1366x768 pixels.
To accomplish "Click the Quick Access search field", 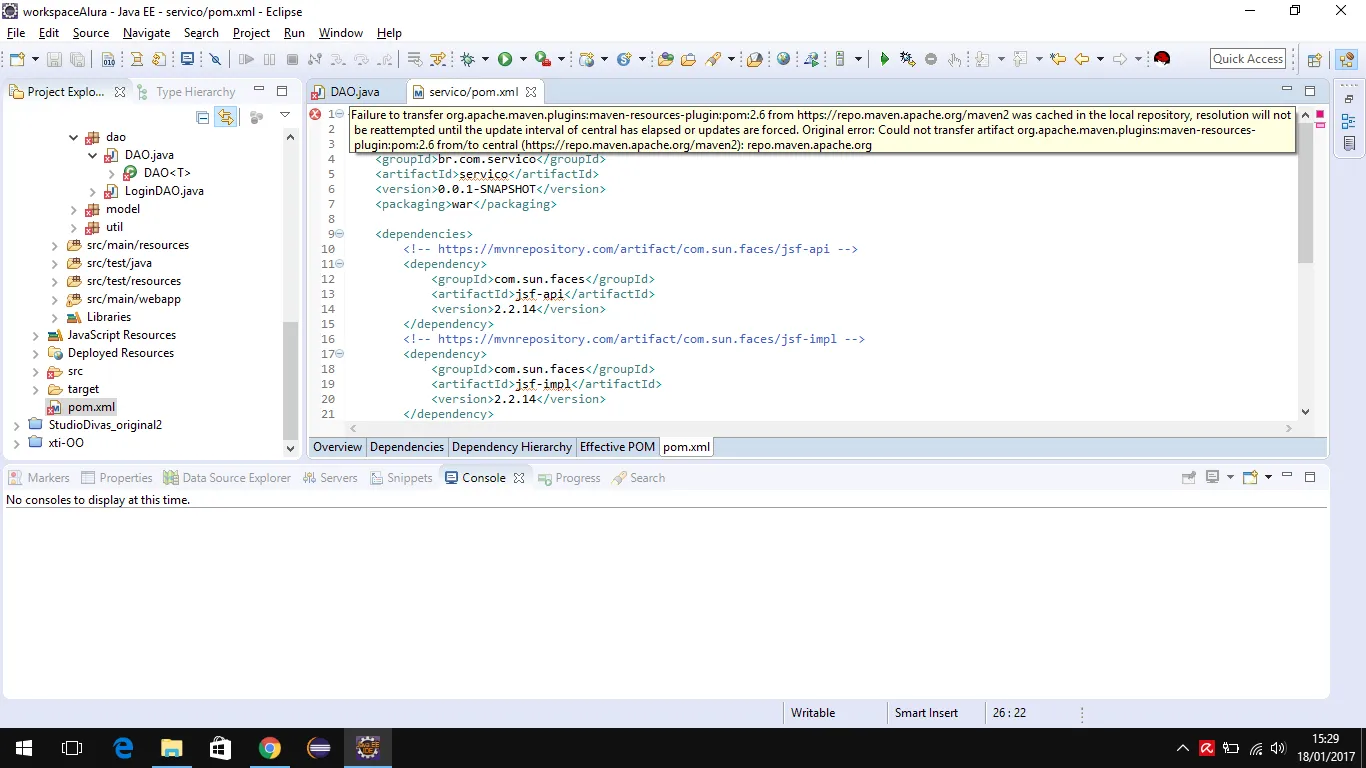I will [1247, 59].
